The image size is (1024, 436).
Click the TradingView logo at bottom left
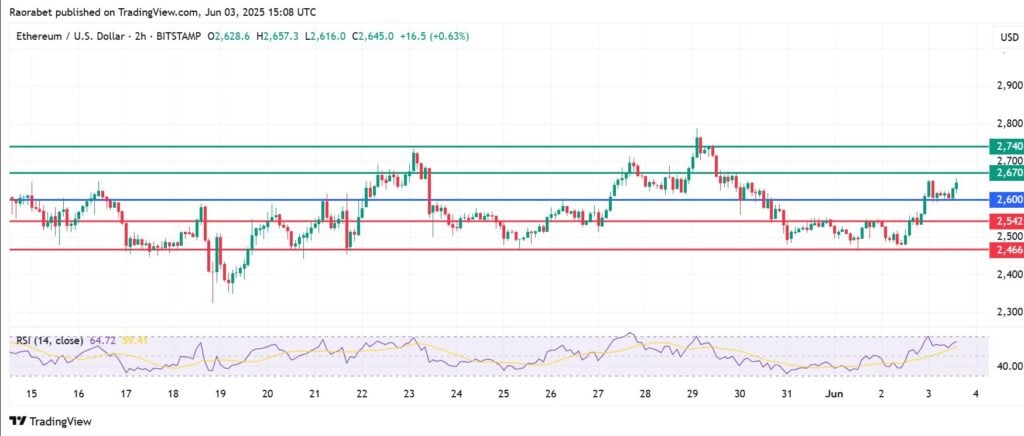[x=48, y=422]
